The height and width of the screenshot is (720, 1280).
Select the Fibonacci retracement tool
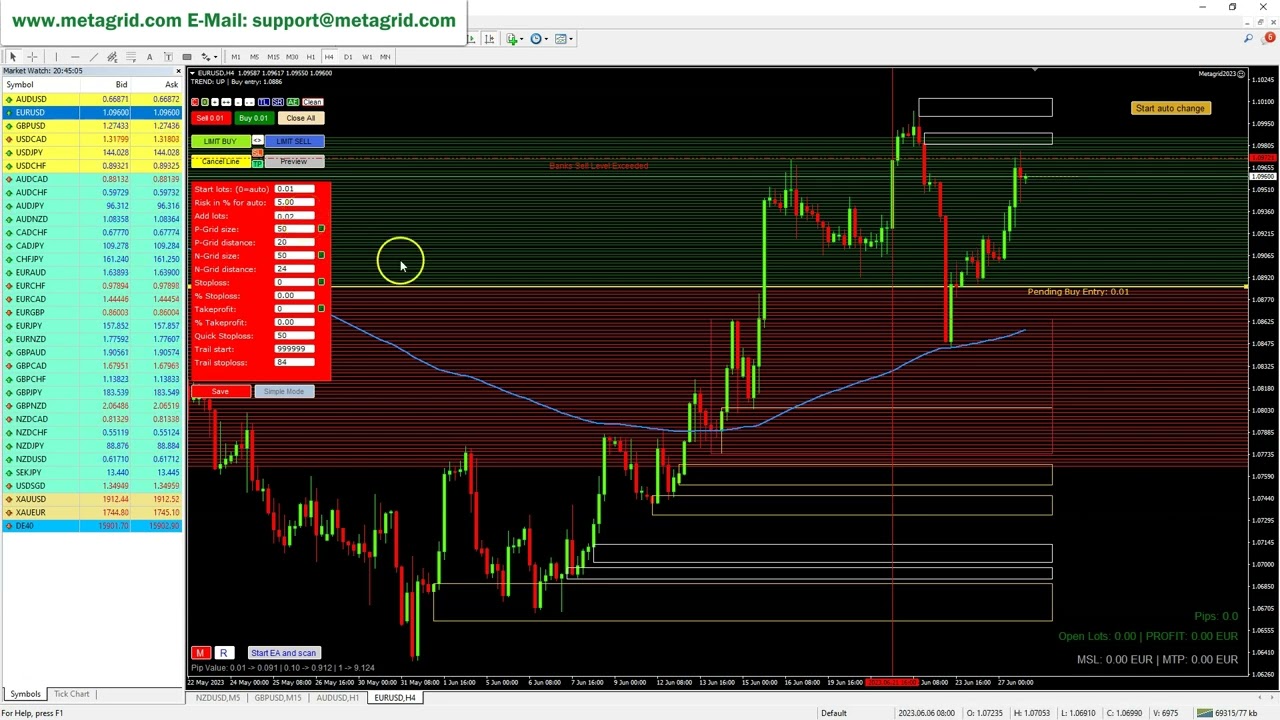pos(131,57)
